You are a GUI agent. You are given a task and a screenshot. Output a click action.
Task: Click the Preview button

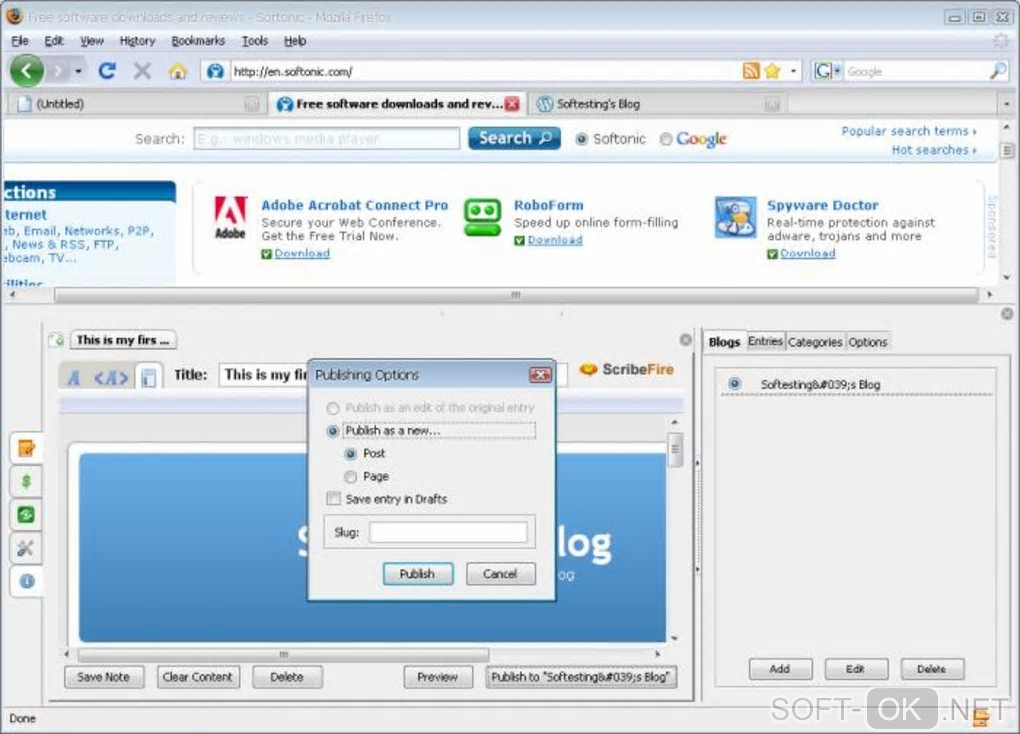(437, 677)
